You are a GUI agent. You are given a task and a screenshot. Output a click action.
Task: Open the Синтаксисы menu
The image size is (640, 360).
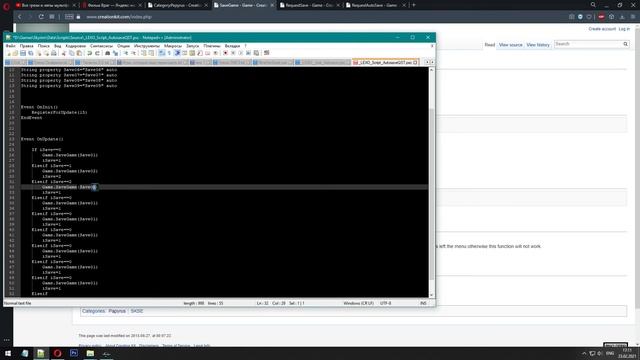101,46
